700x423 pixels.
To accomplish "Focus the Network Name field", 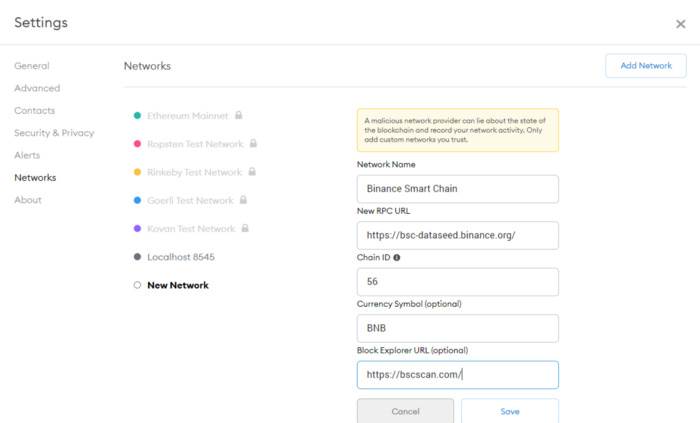I will [x=458, y=189].
